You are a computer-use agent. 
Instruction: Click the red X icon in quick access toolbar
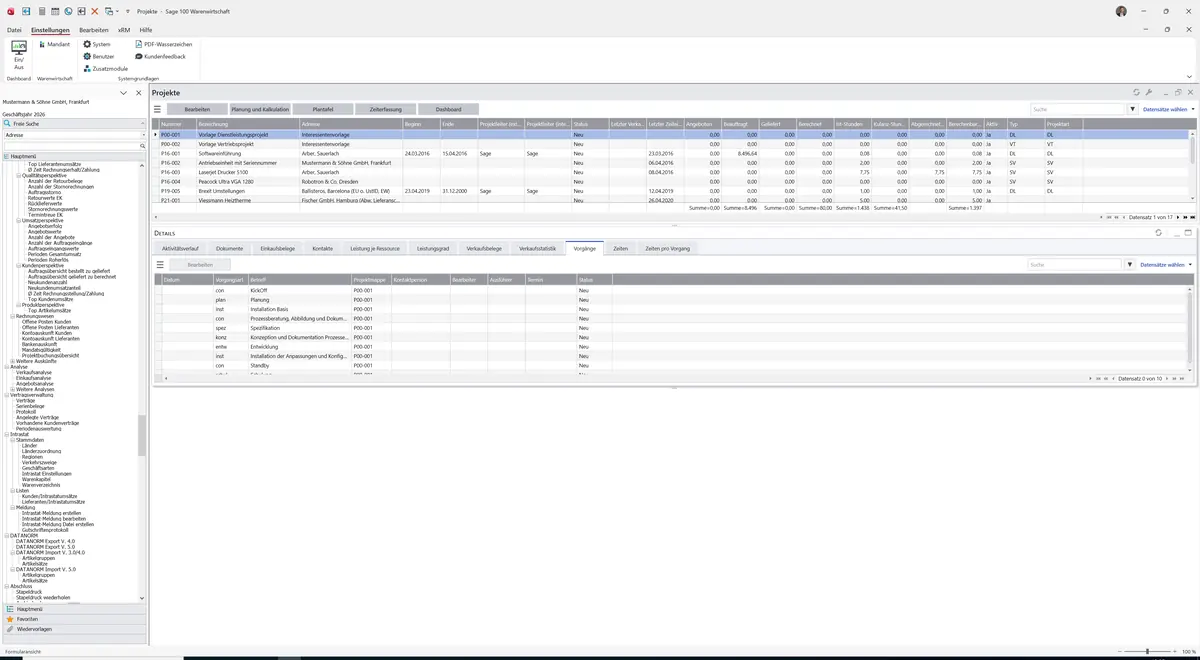click(x=95, y=11)
